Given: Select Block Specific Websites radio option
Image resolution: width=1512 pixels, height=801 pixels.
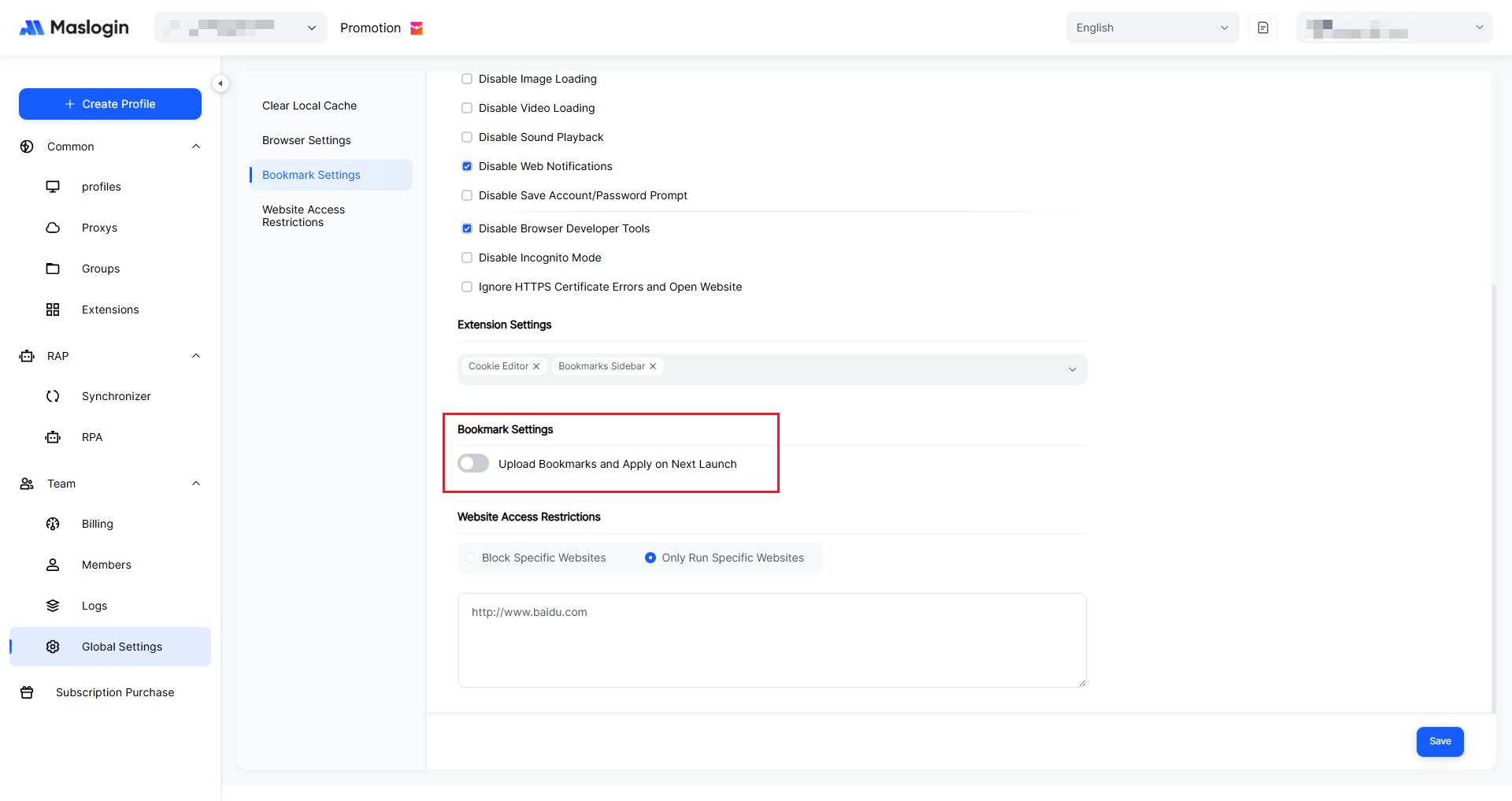Looking at the screenshot, I should [471, 558].
